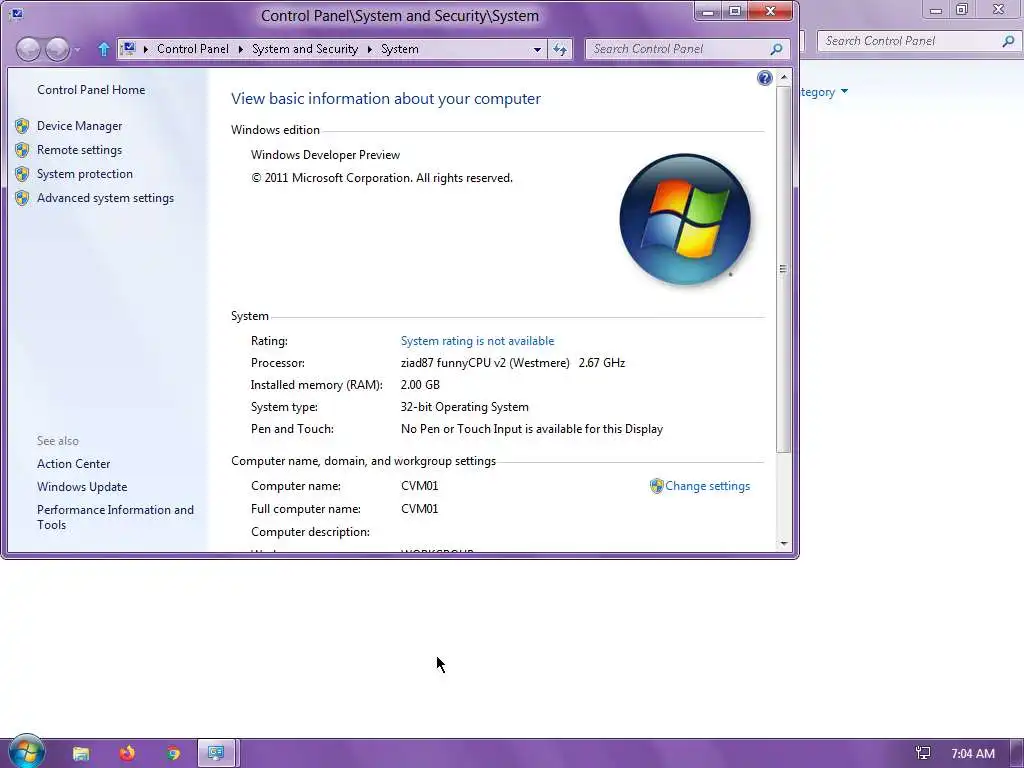Open Device Manager link

pyautogui.click(x=79, y=125)
